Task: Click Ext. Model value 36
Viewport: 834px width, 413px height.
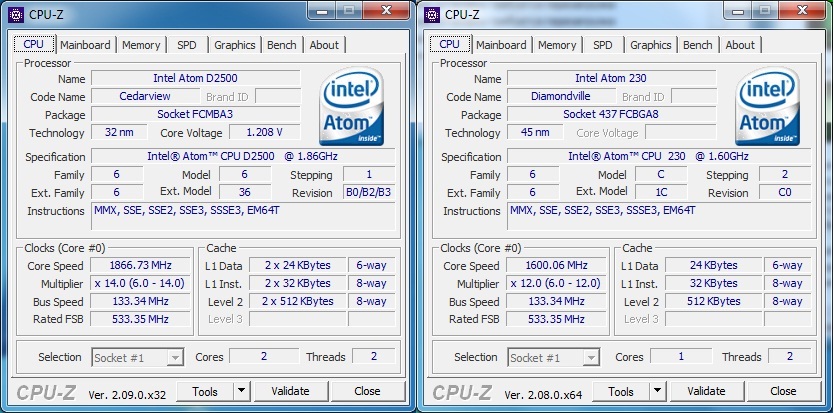Action: 245,192
